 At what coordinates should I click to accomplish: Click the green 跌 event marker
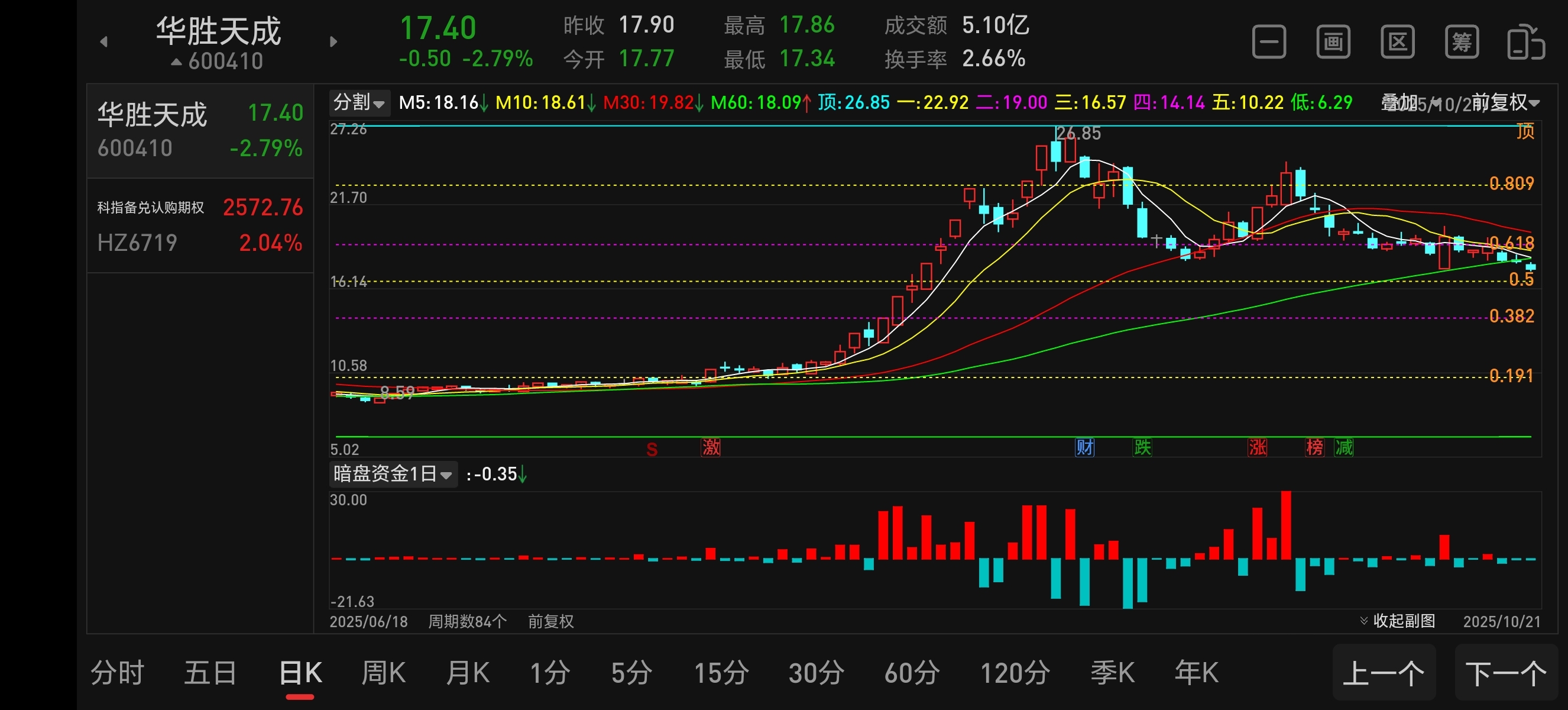[x=1142, y=447]
